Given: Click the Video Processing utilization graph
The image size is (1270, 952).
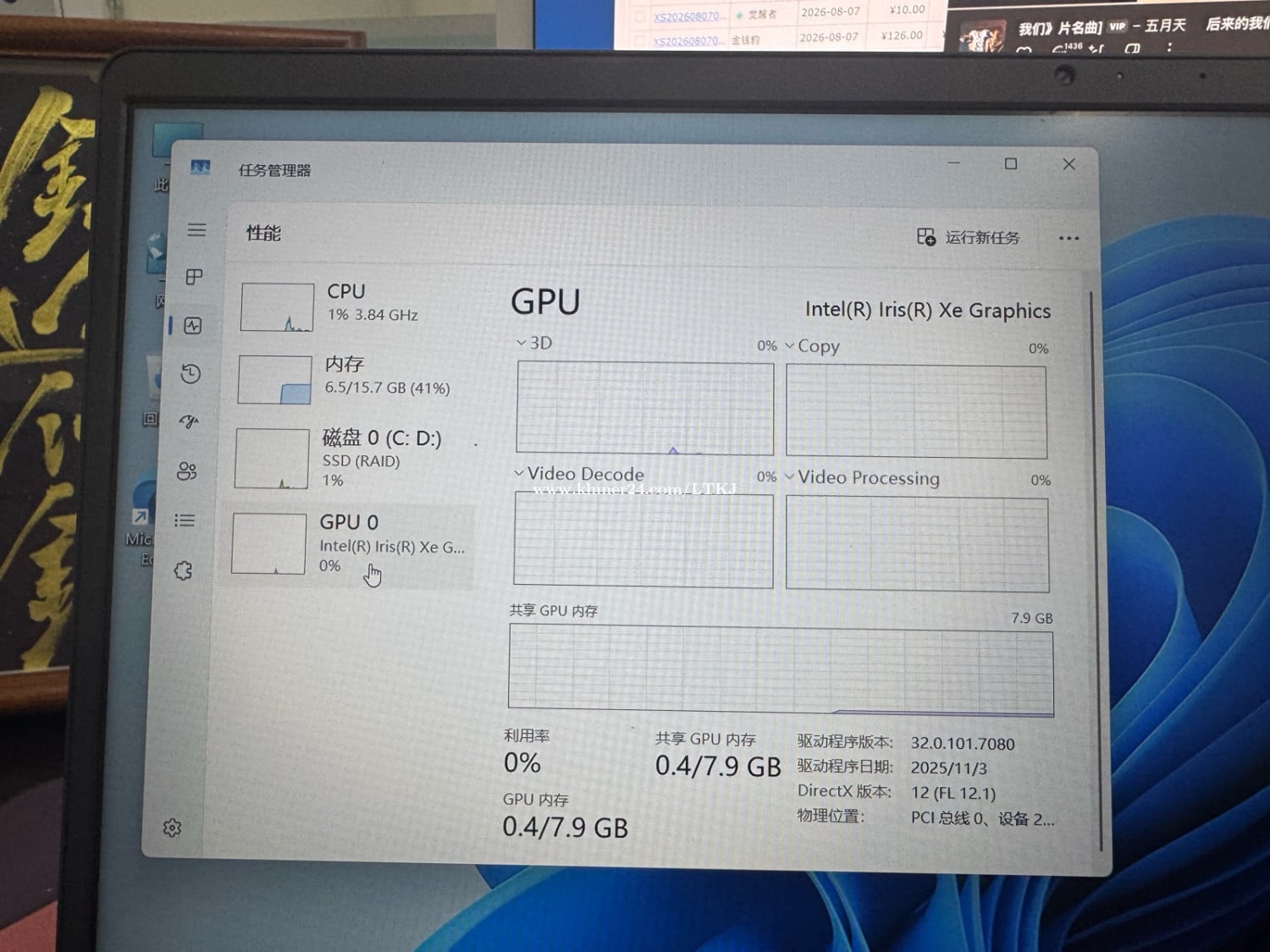Looking at the screenshot, I should (917, 544).
